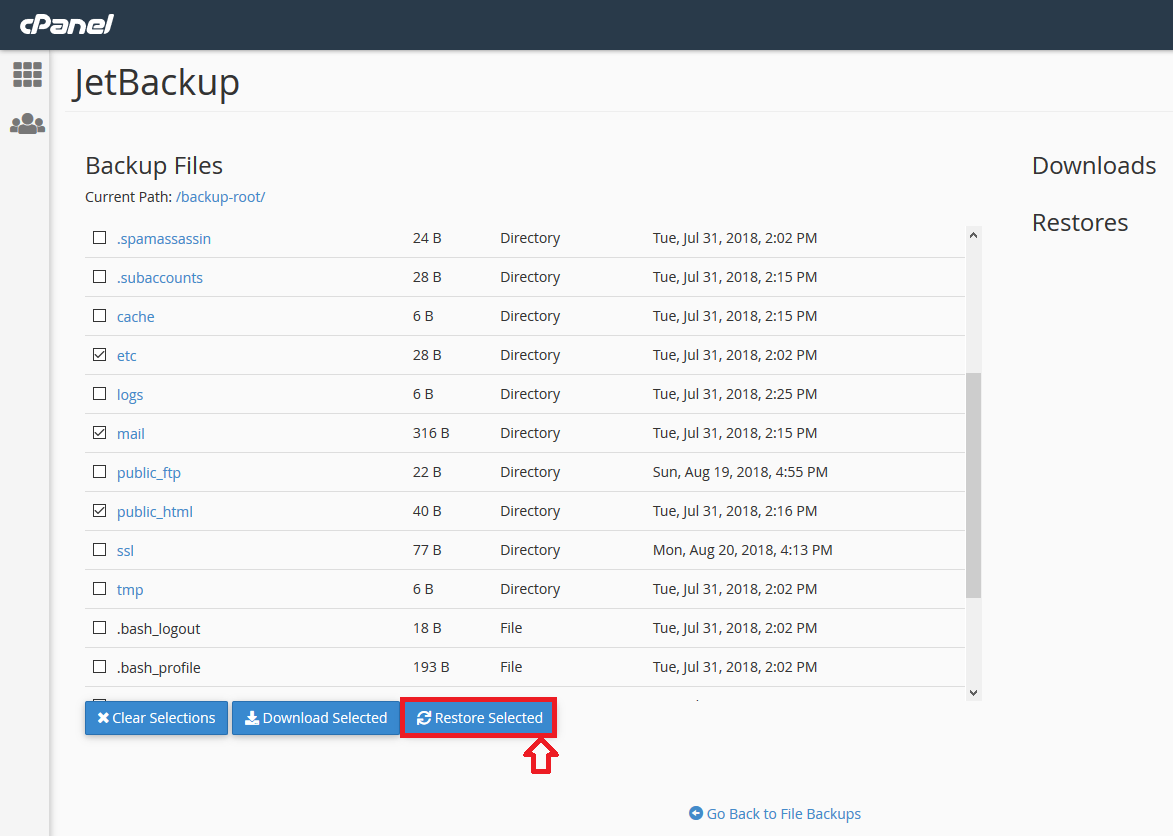
Task: Open the cache directory link
Action: (136, 317)
